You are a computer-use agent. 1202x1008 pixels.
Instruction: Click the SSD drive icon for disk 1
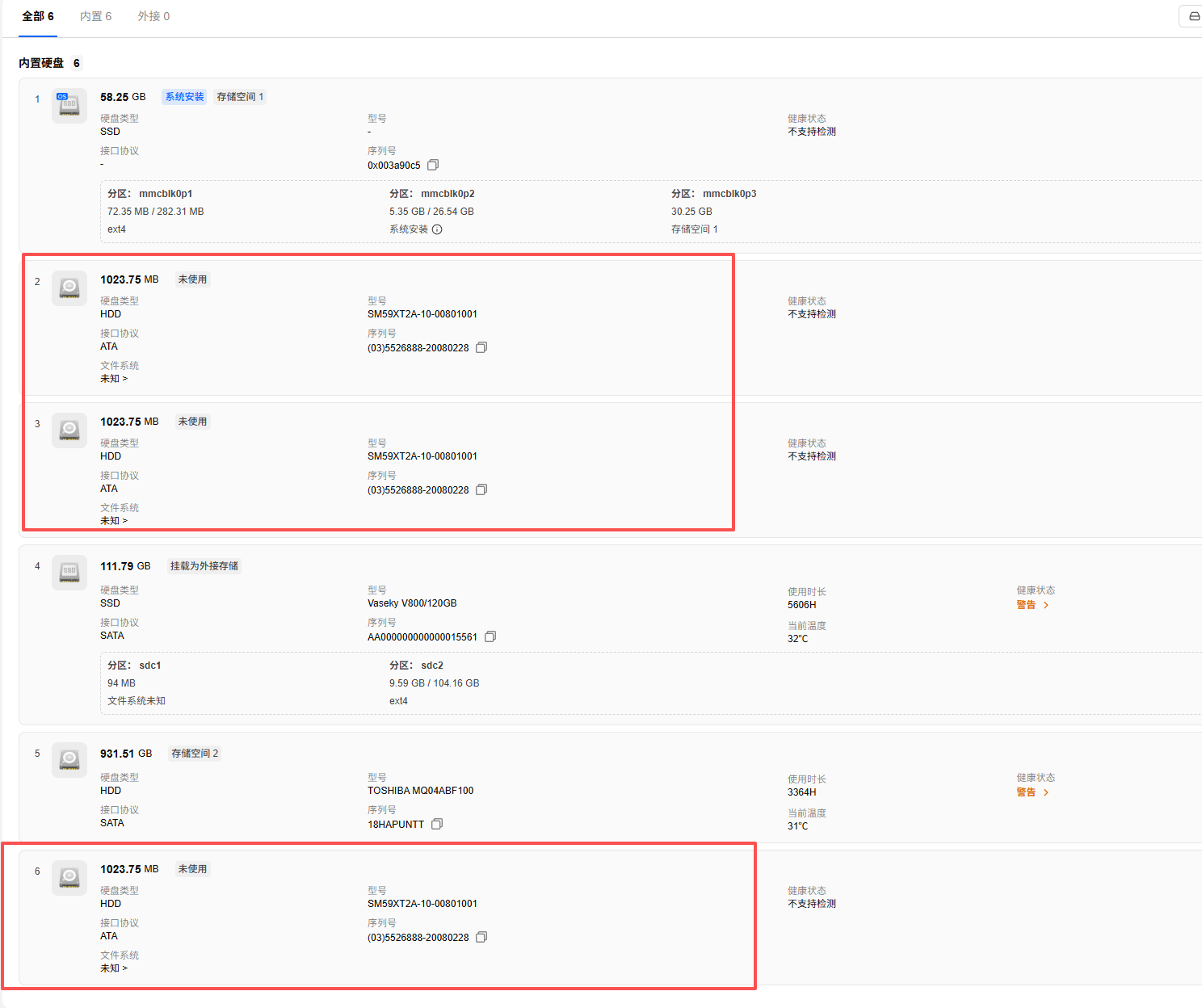tap(69, 106)
